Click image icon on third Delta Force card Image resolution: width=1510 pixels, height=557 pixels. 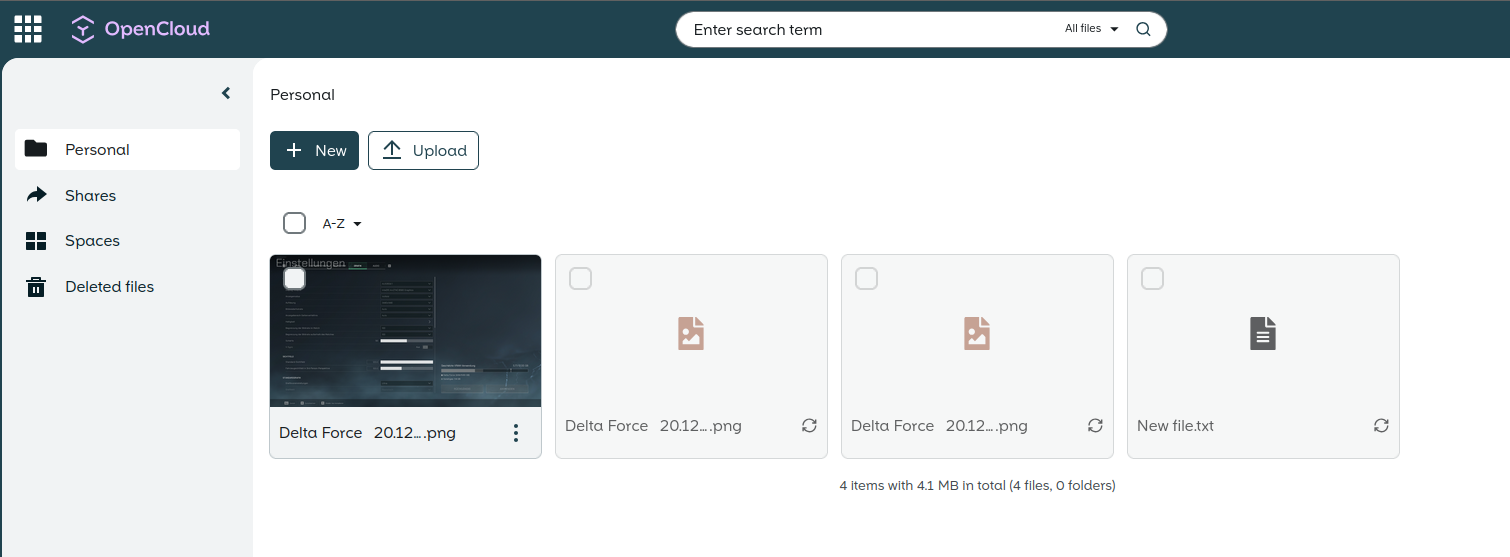click(x=977, y=333)
